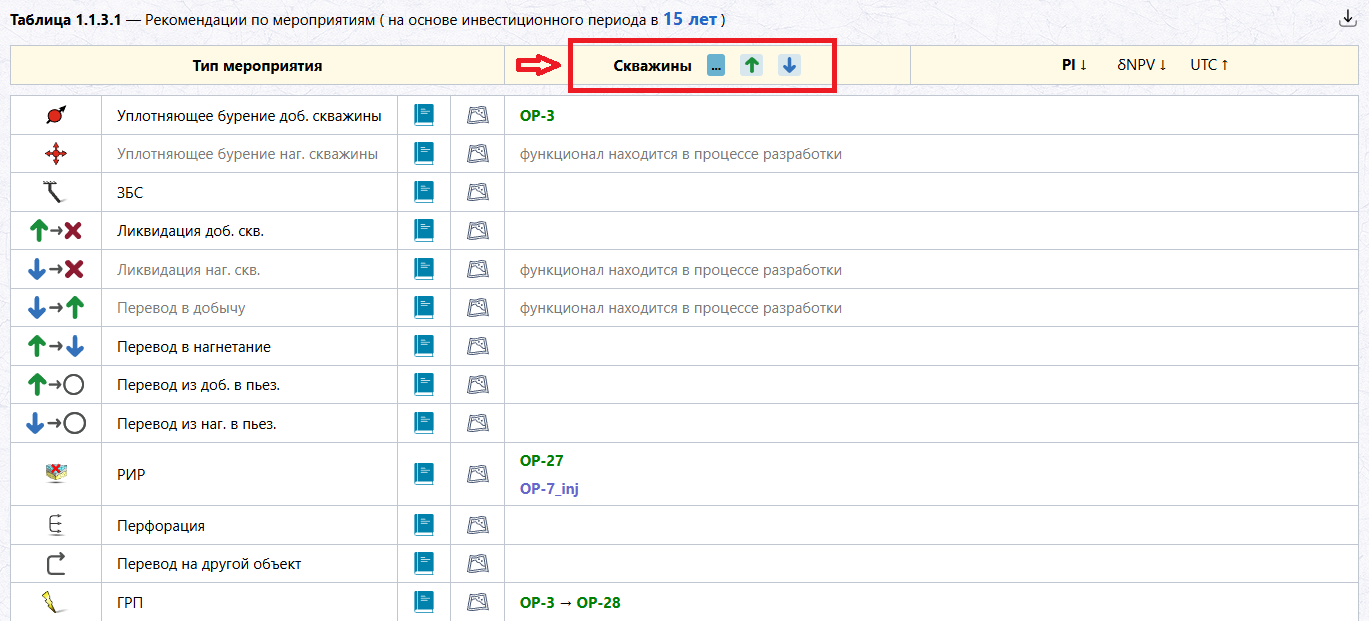This screenshot has height=621, width=1369.
Task: Open well OP-7_inj in РИР row
Action: [549, 489]
